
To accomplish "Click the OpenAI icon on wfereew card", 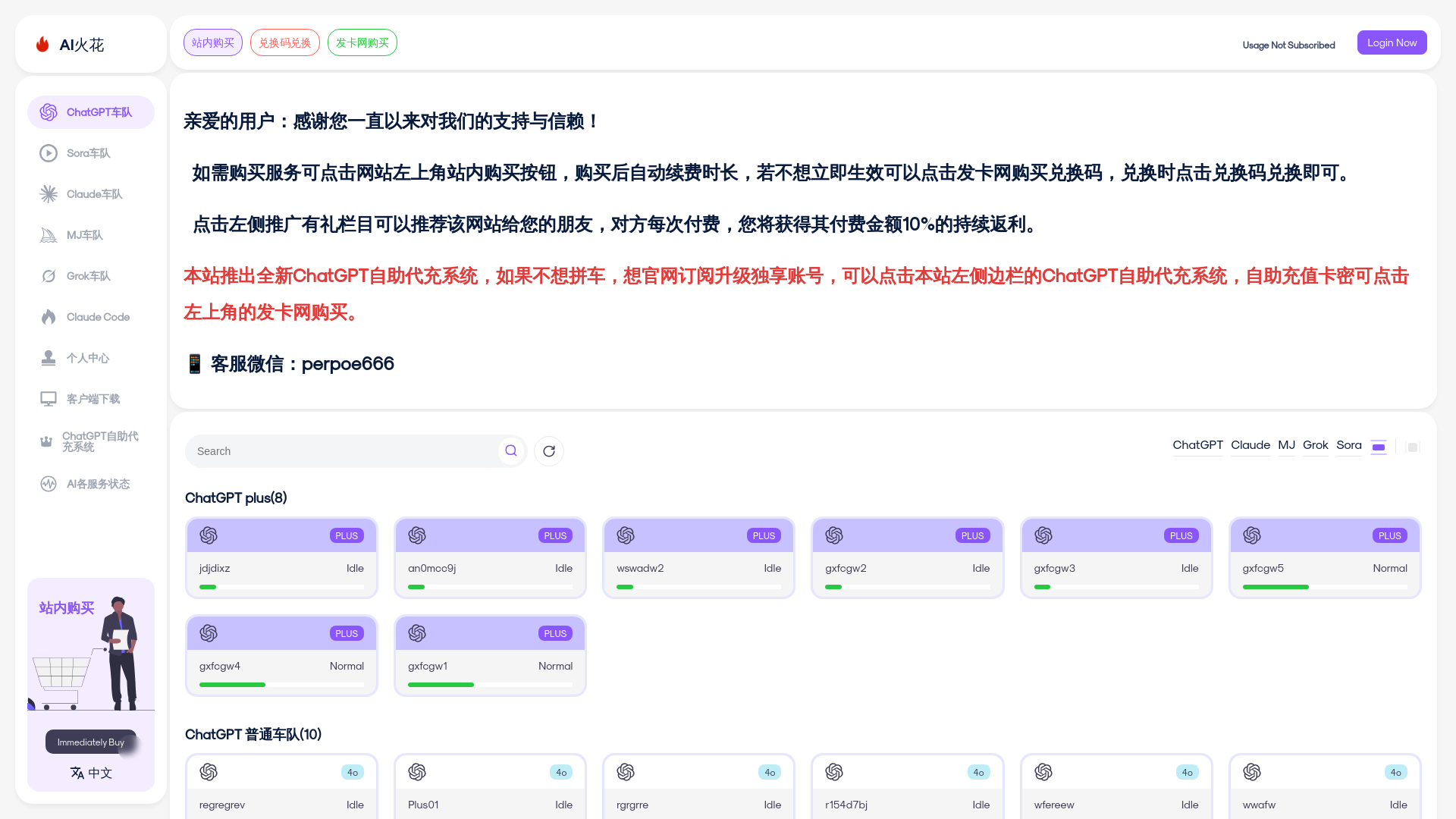I will coord(1043,772).
